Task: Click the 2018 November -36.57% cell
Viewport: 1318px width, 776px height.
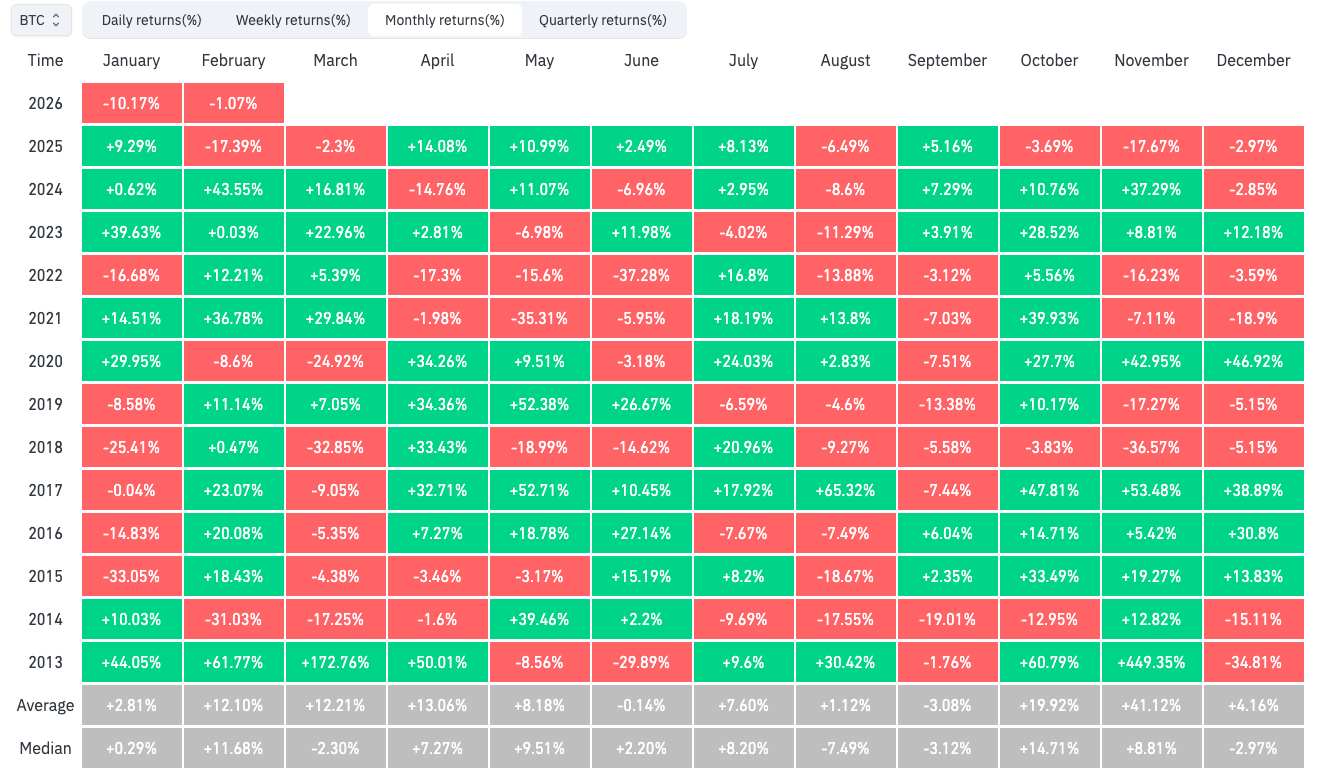Action: pyautogui.click(x=1151, y=447)
